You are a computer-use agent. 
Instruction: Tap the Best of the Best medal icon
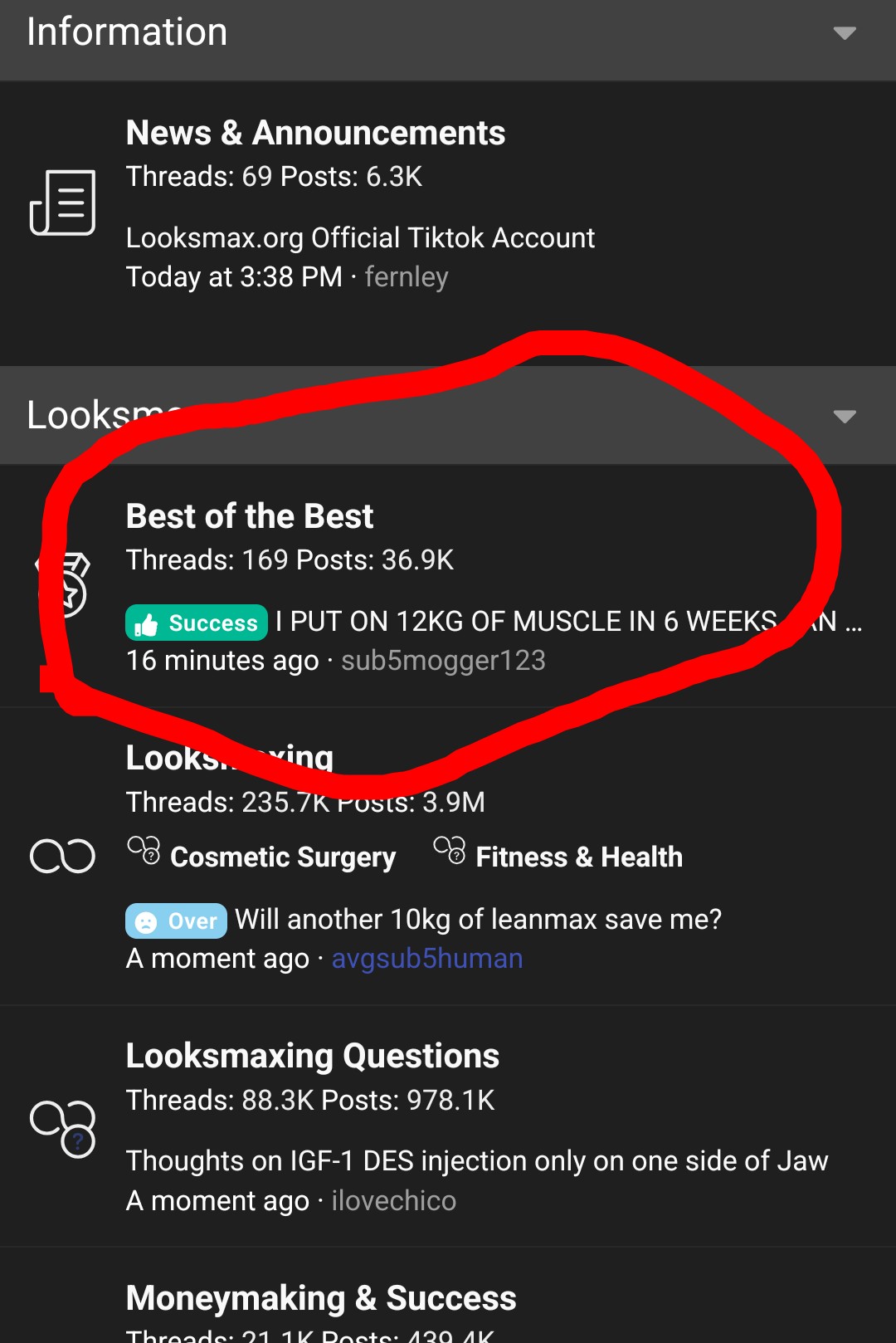click(63, 585)
